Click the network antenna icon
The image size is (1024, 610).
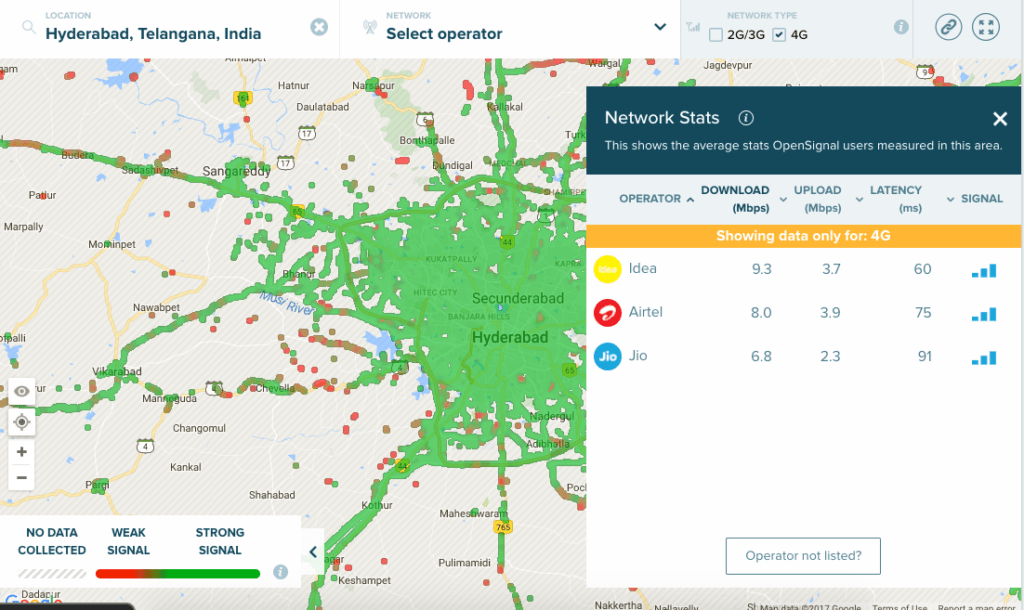[x=370, y=27]
